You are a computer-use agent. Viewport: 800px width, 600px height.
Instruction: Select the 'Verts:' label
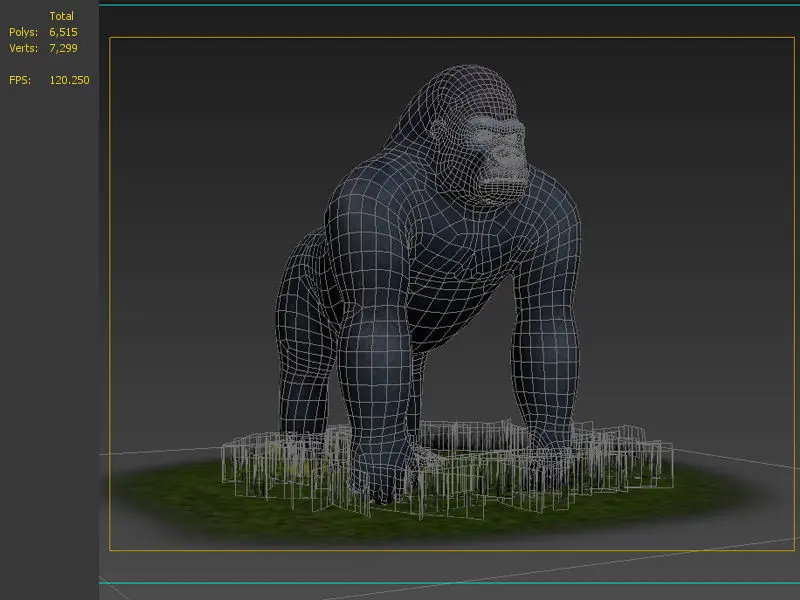click(x=23, y=48)
